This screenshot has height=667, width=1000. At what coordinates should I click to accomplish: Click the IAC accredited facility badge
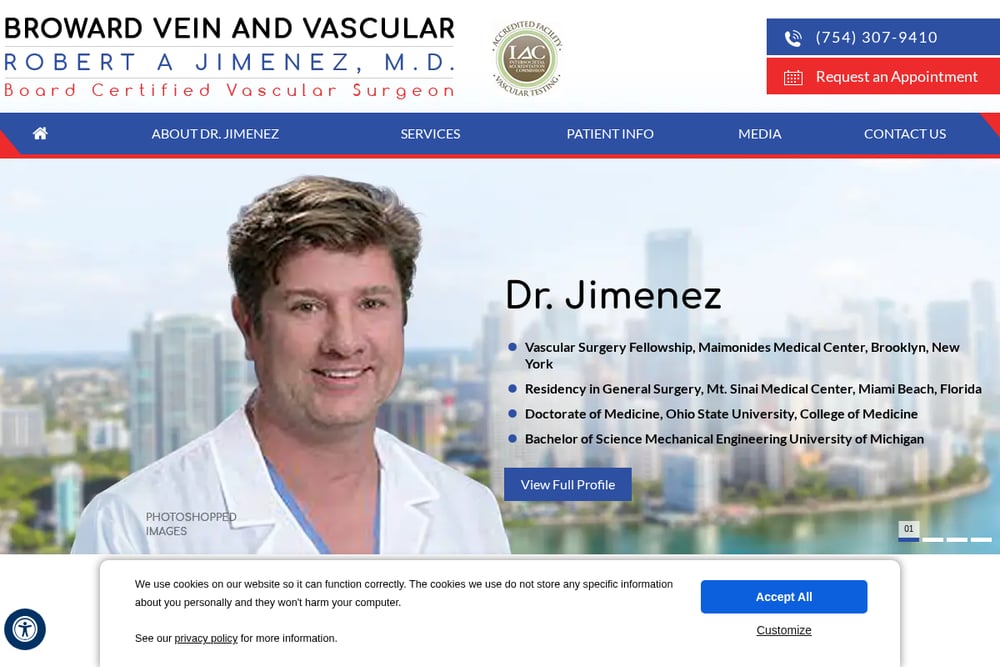click(x=527, y=59)
